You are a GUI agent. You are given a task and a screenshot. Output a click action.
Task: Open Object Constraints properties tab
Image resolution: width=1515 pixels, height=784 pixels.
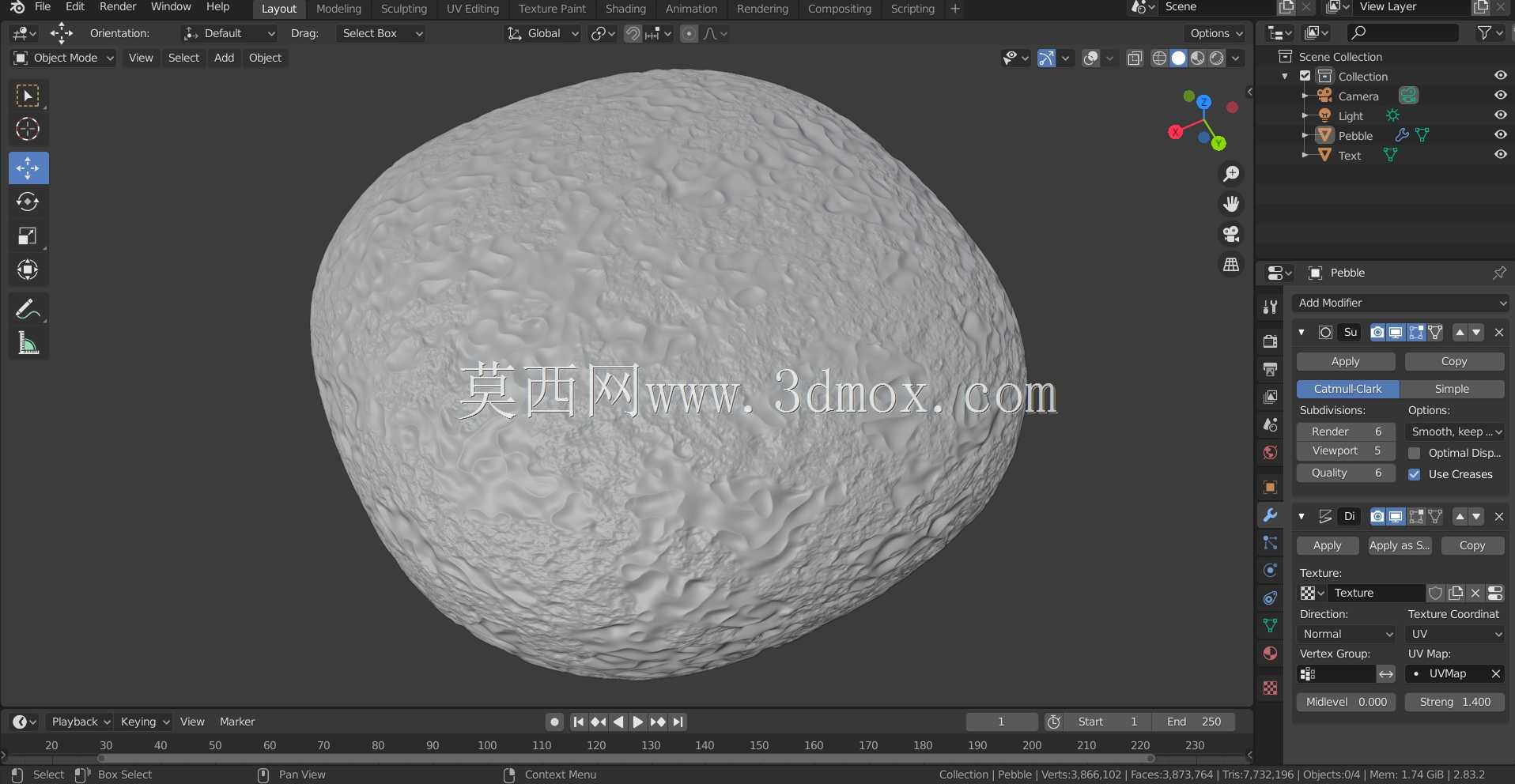(x=1270, y=597)
